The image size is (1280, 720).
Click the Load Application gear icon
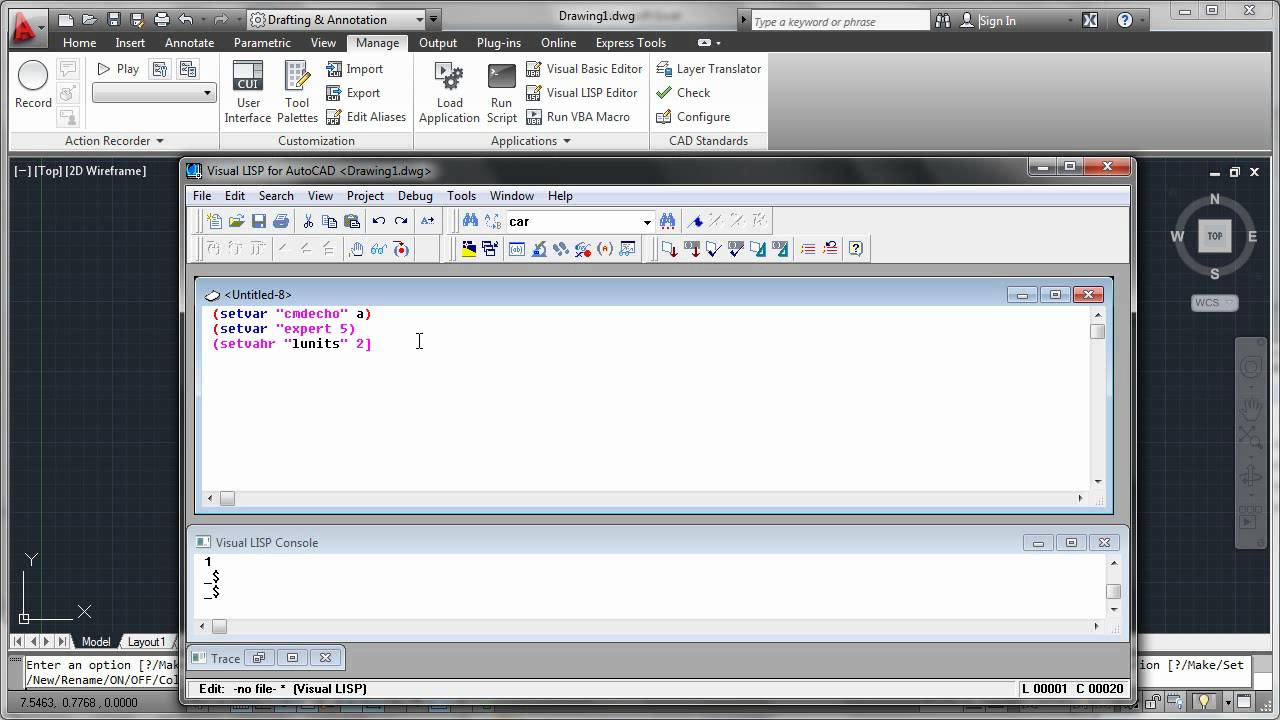(x=449, y=92)
